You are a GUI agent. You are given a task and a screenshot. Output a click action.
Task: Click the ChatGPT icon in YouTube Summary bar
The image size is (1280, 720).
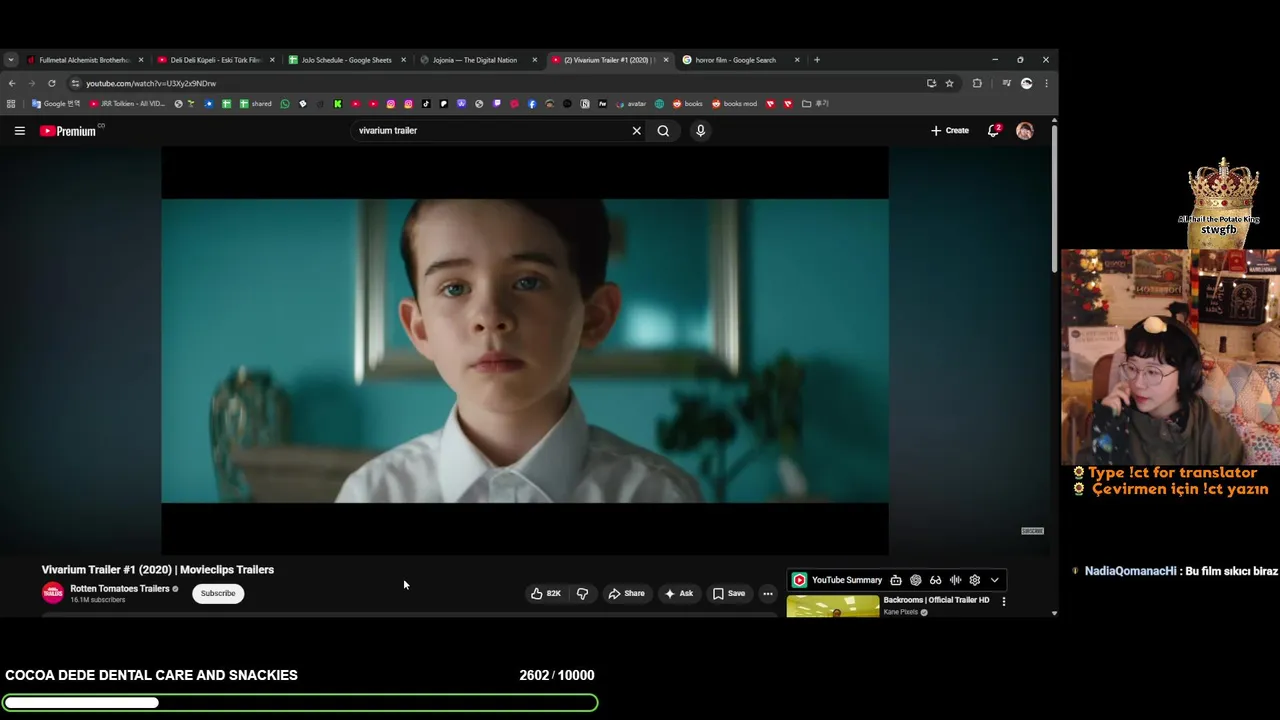915,580
